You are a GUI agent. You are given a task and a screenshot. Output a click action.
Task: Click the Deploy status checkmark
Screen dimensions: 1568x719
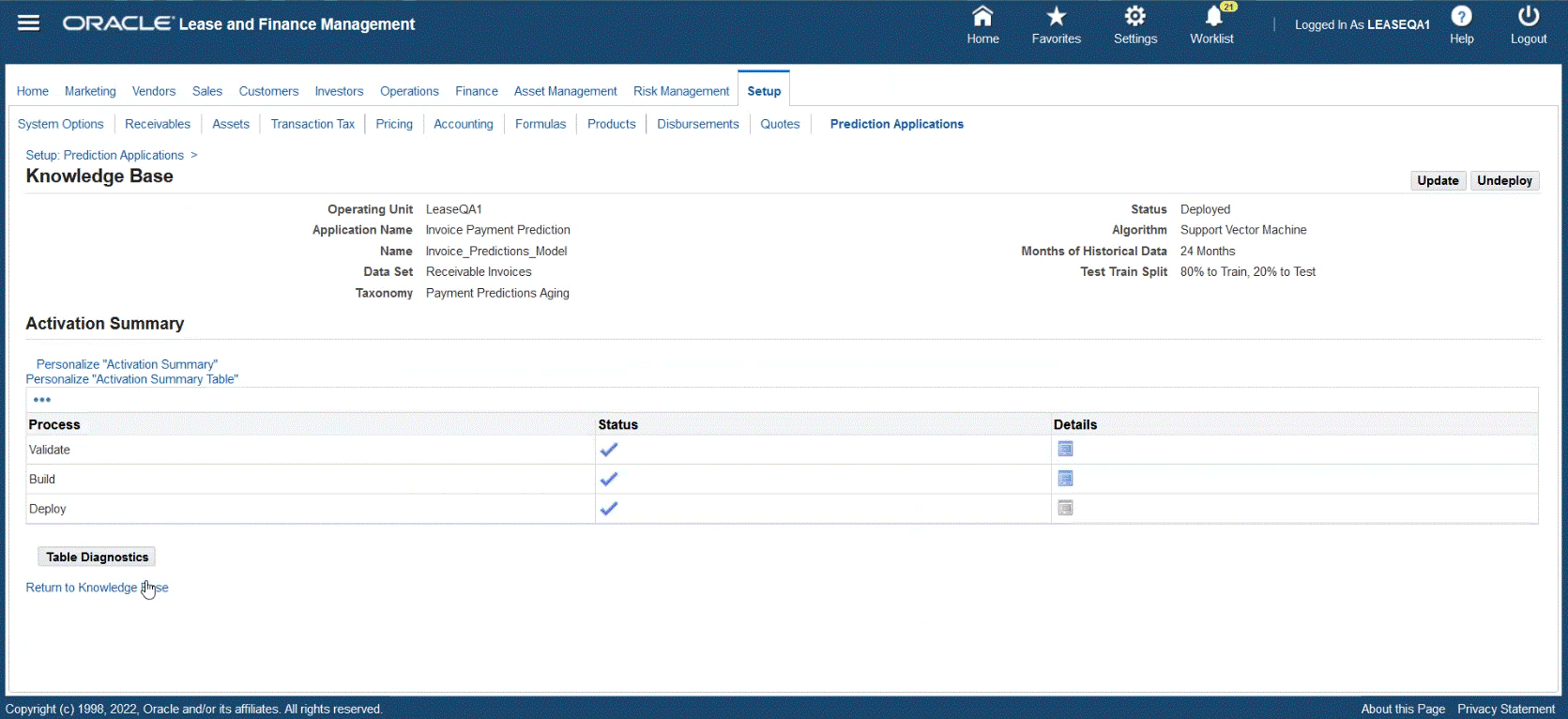[609, 509]
